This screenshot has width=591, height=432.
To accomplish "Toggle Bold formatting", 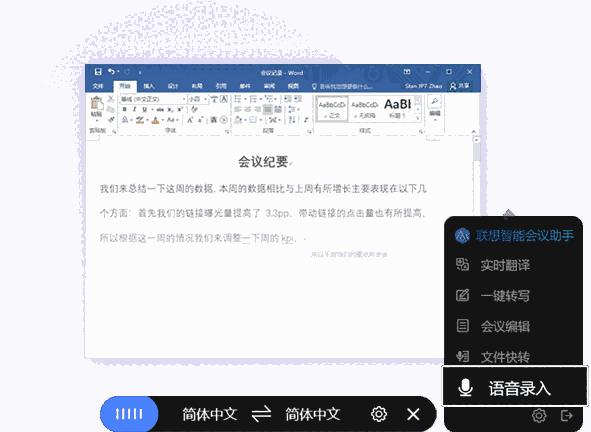I will pyautogui.click(x=124, y=109).
